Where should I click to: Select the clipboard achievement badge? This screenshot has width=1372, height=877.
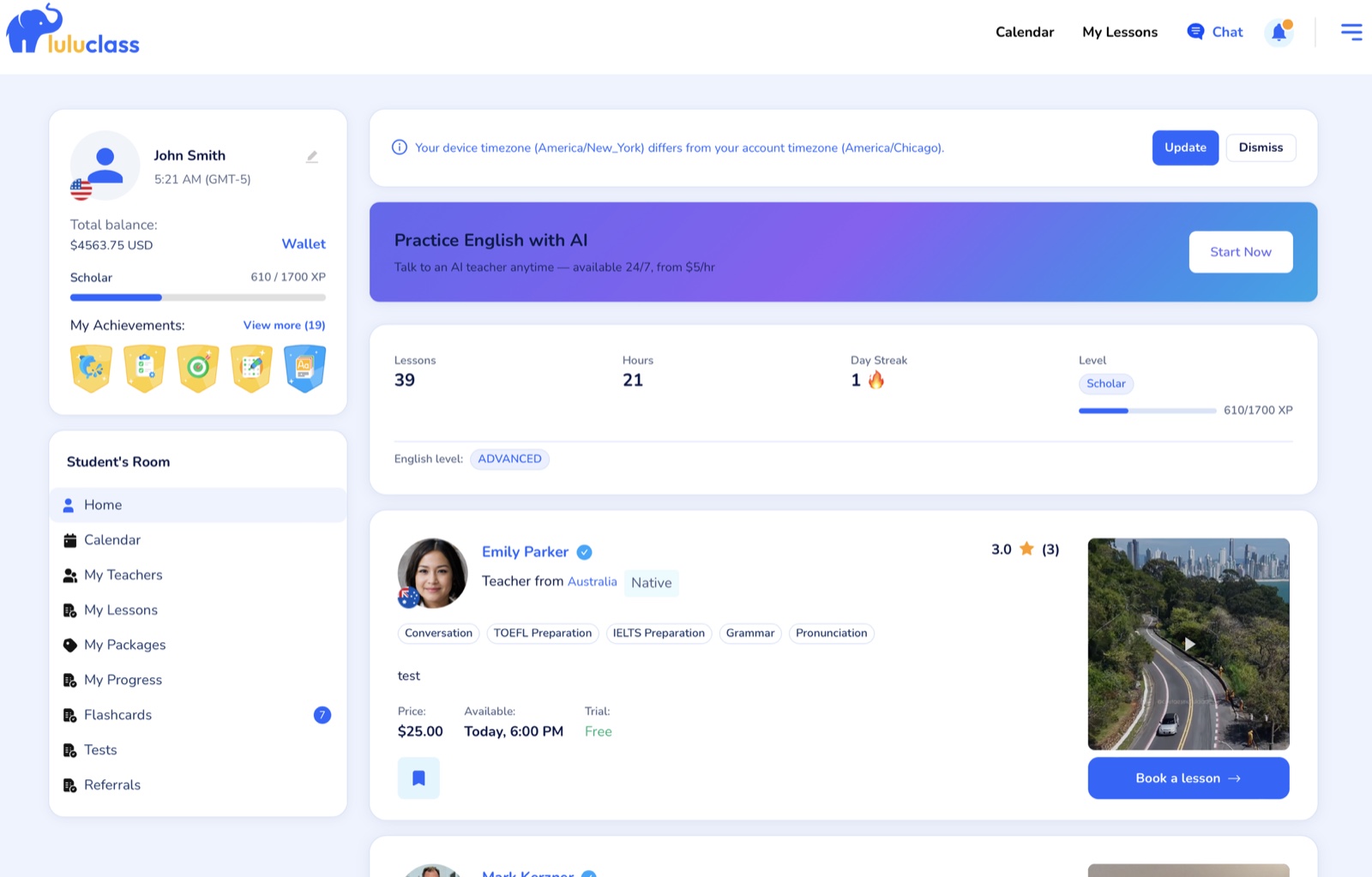pos(144,369)
